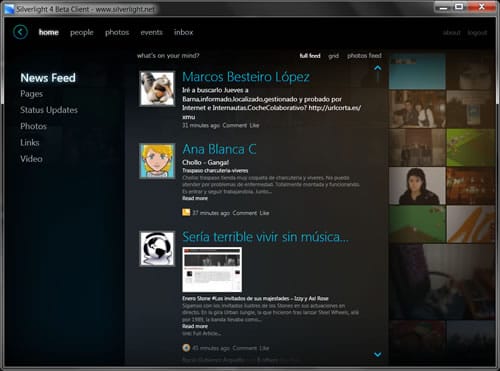Click Read more on Ana Blanca post
Image resolution: width=500 pixels, height=371 pixels.
point(195,198)
